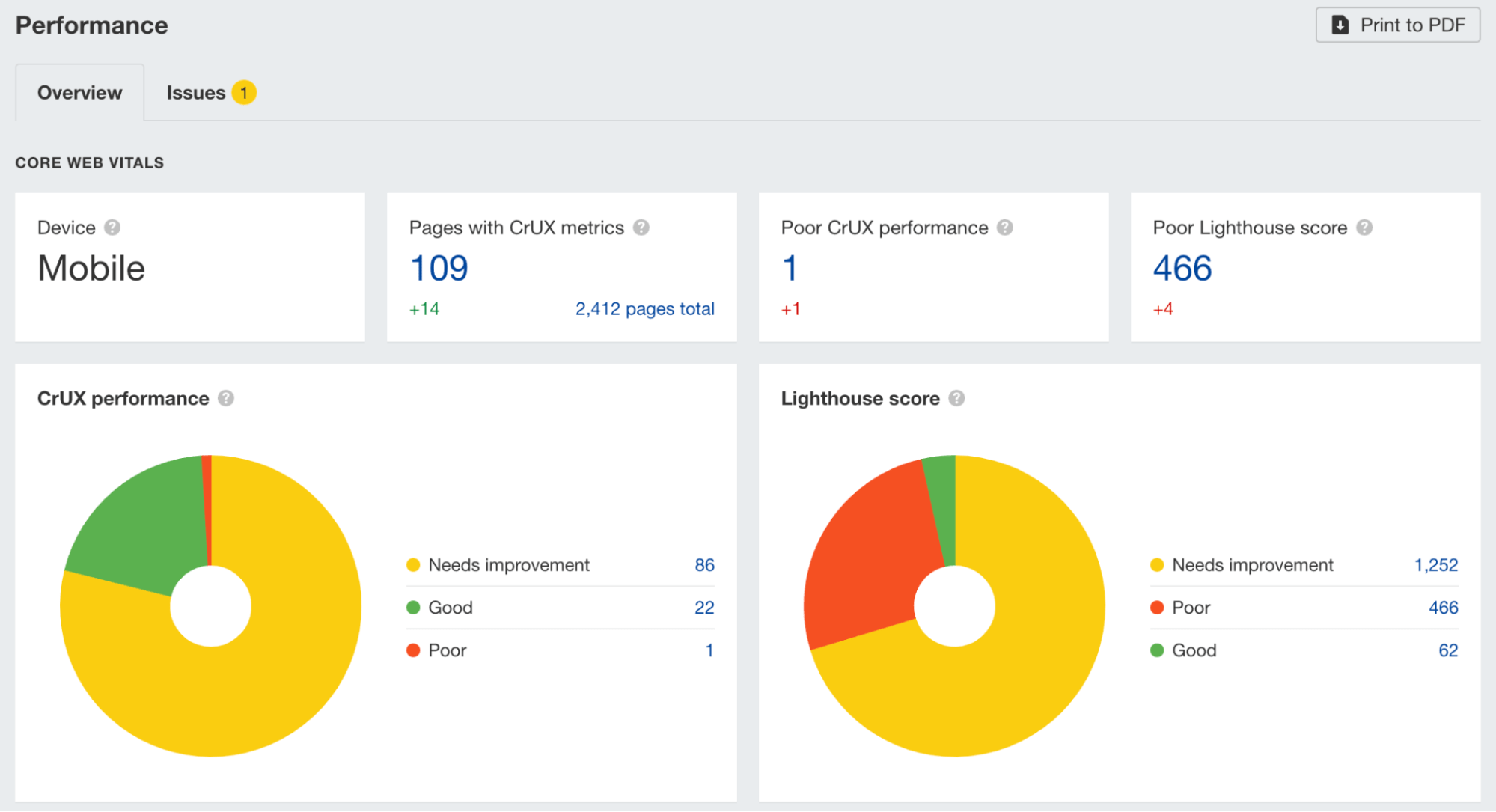Click the Performance page heading

click(x=92, y=25)
